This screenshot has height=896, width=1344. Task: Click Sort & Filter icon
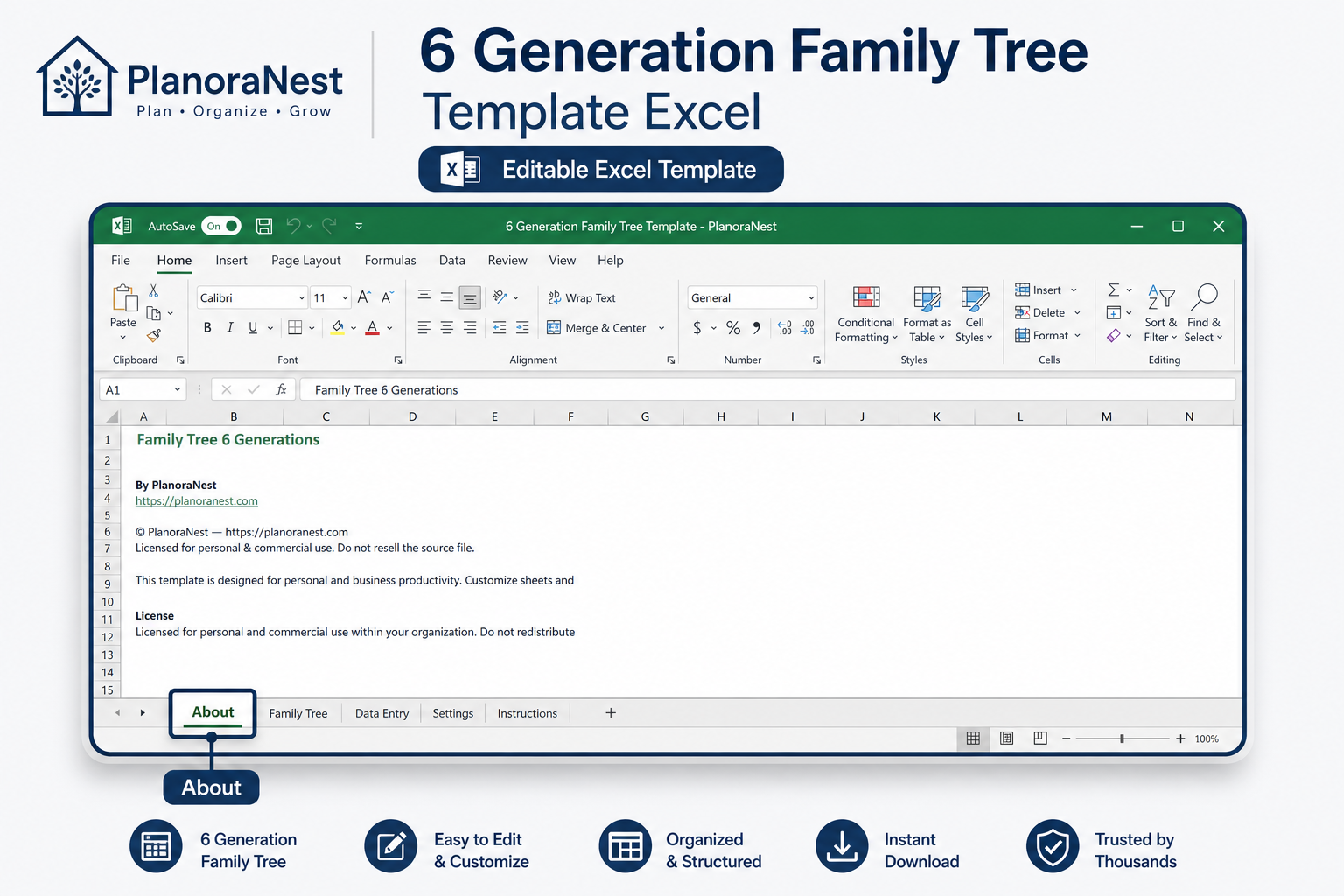pos(1161,297)
